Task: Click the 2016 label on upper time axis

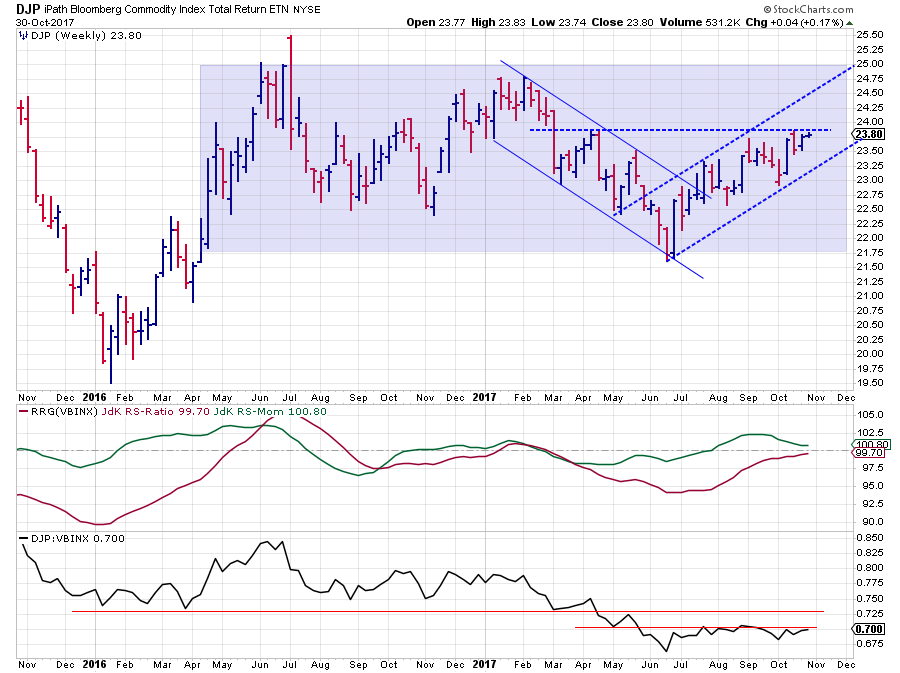Action: coord(94,397)
